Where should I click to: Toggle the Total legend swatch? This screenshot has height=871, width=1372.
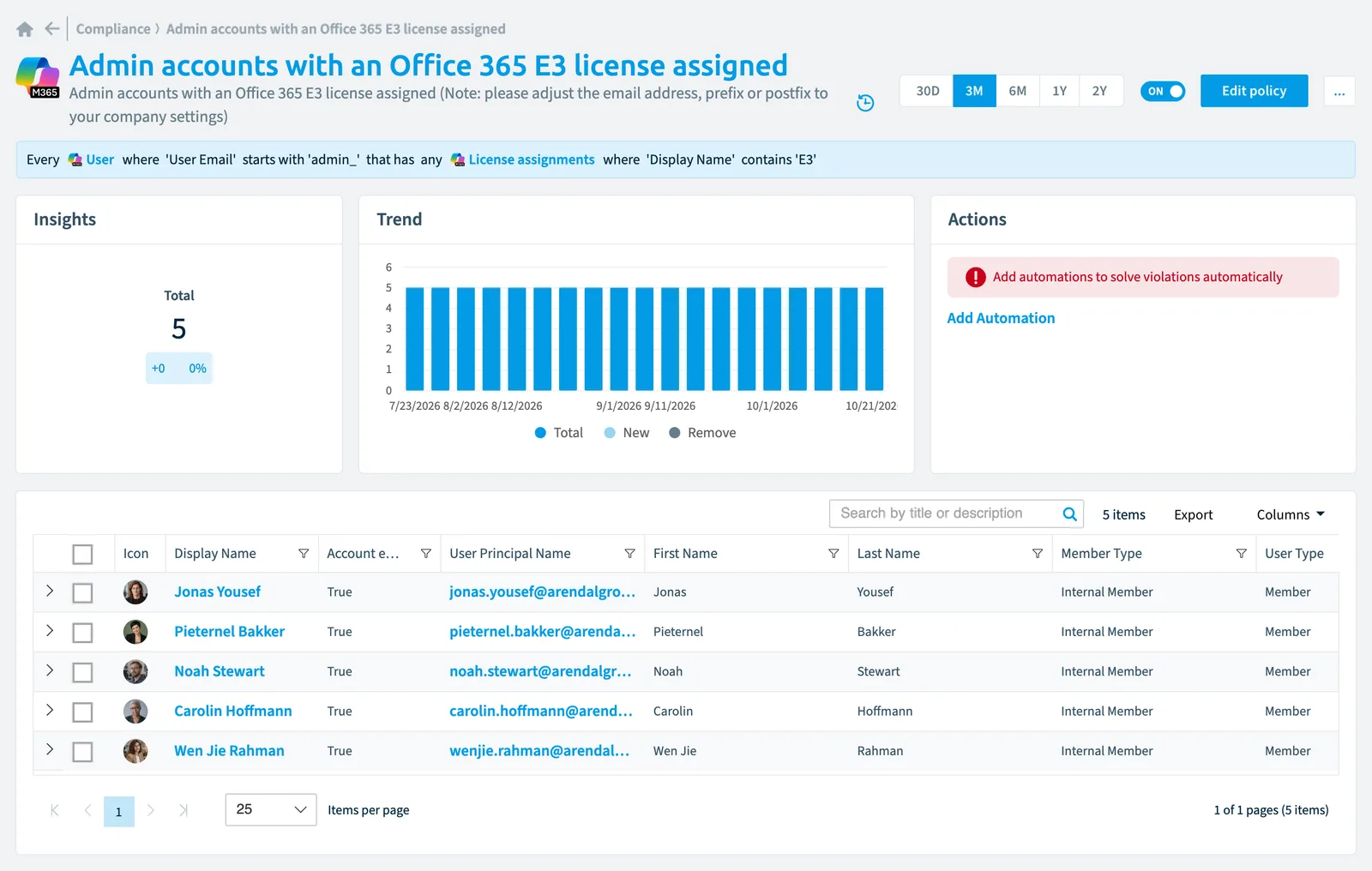[540, 433]
